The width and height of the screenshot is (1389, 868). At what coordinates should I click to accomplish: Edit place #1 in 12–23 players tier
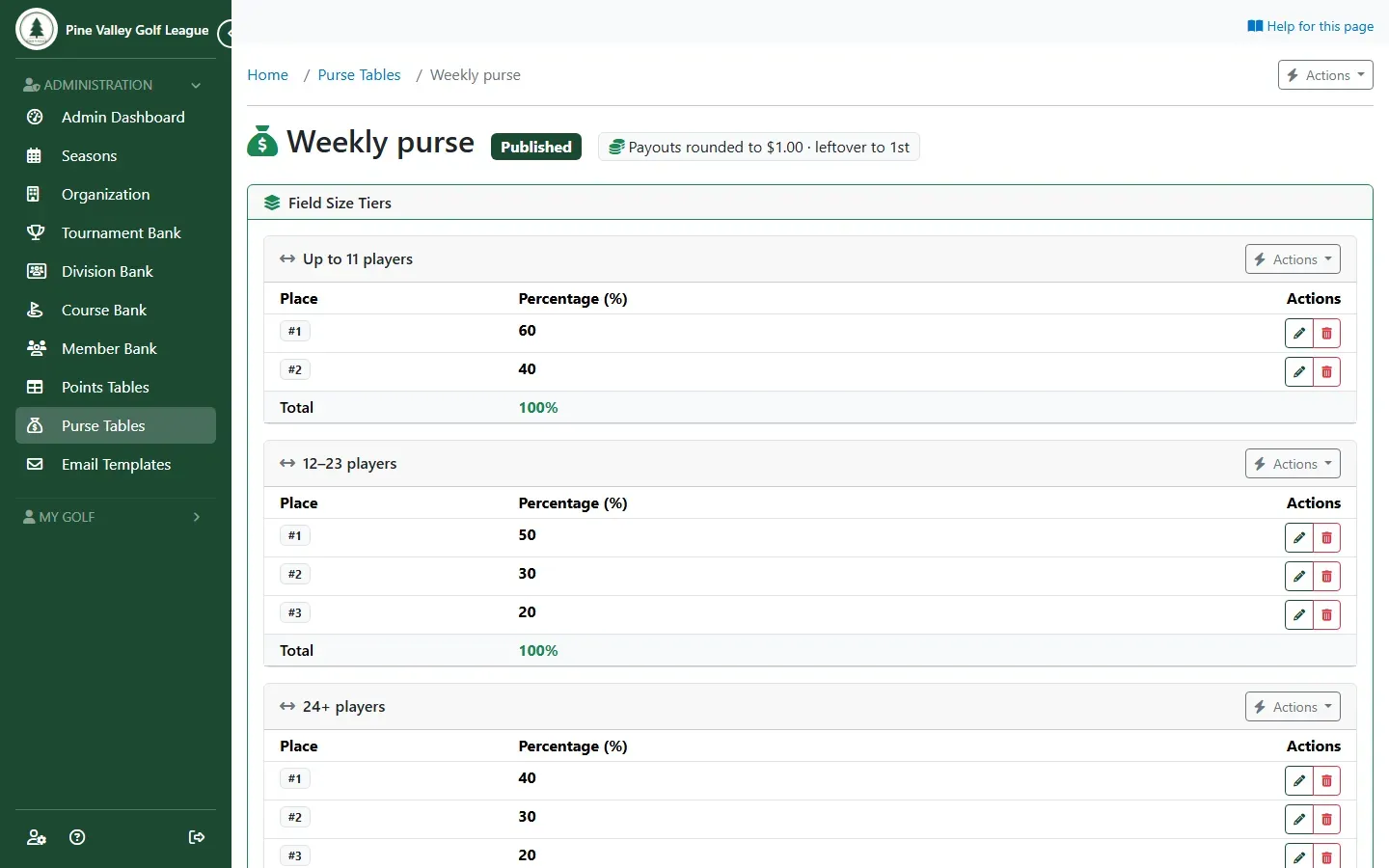click(x=1299, y=538)
